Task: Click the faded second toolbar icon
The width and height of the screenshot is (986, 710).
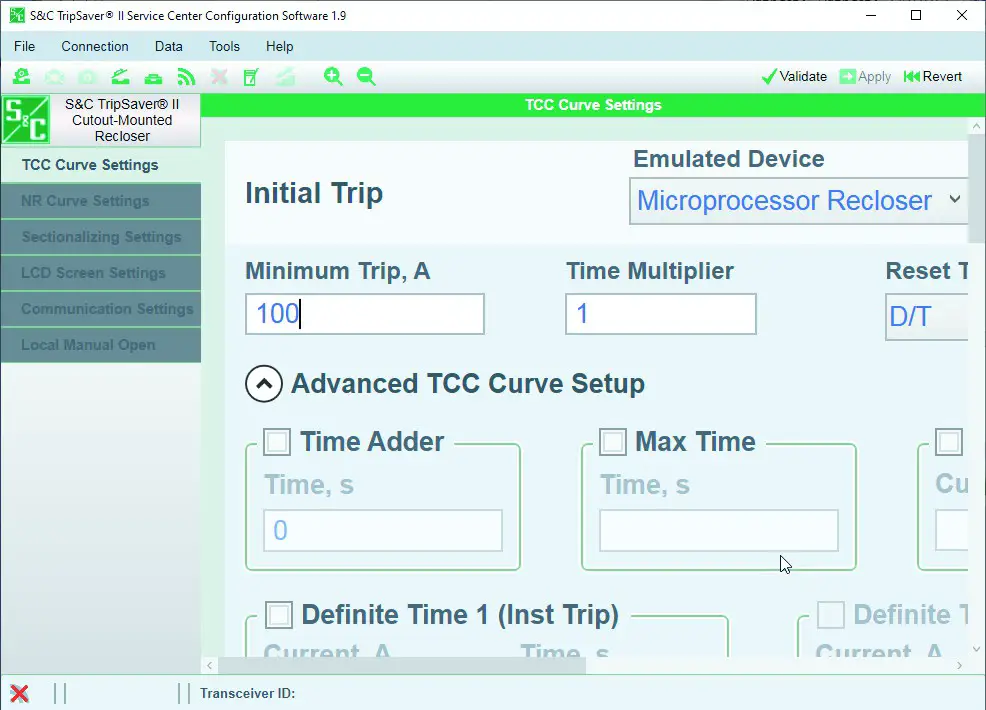Action: (x=55, y=77)
